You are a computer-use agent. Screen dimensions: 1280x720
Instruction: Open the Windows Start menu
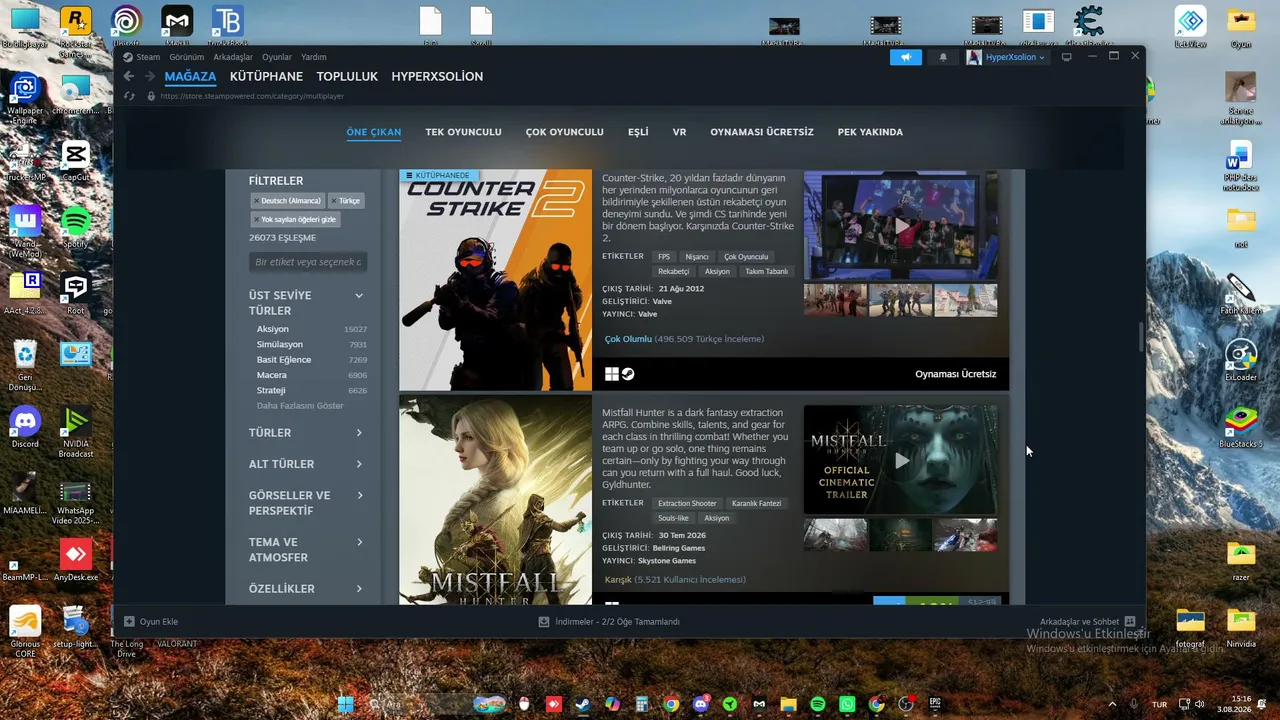pyautogui.click(x=345, y=704)
